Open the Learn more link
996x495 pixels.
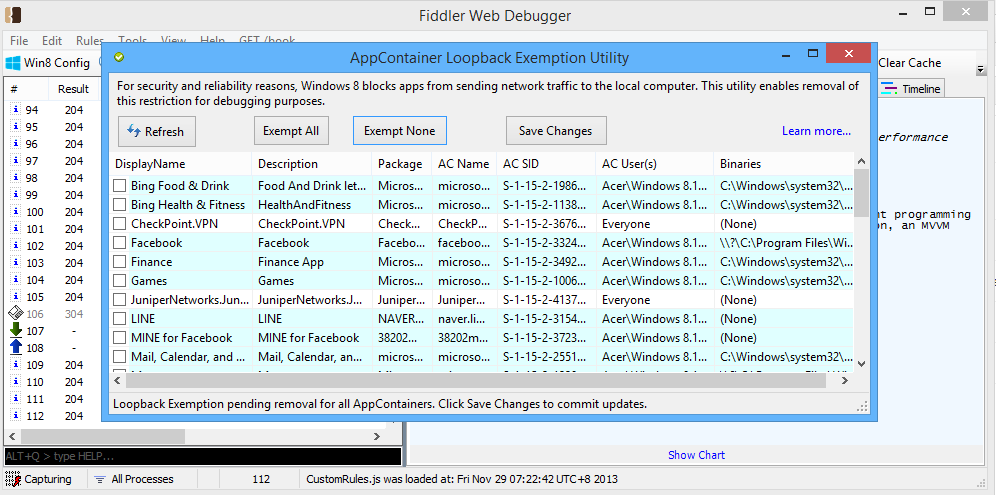pos(816,131)
